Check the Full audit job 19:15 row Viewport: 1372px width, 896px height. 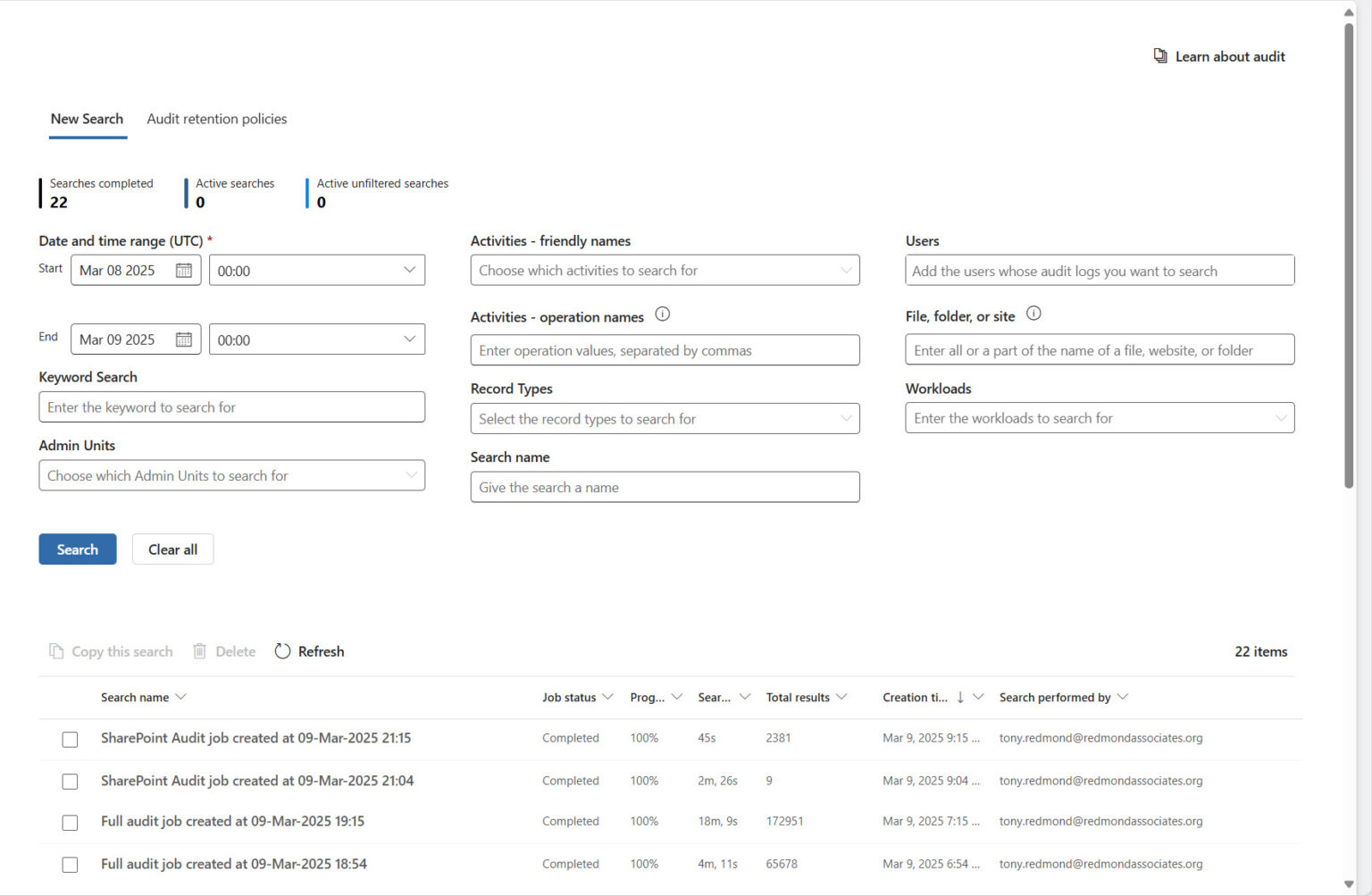point(70,822)
